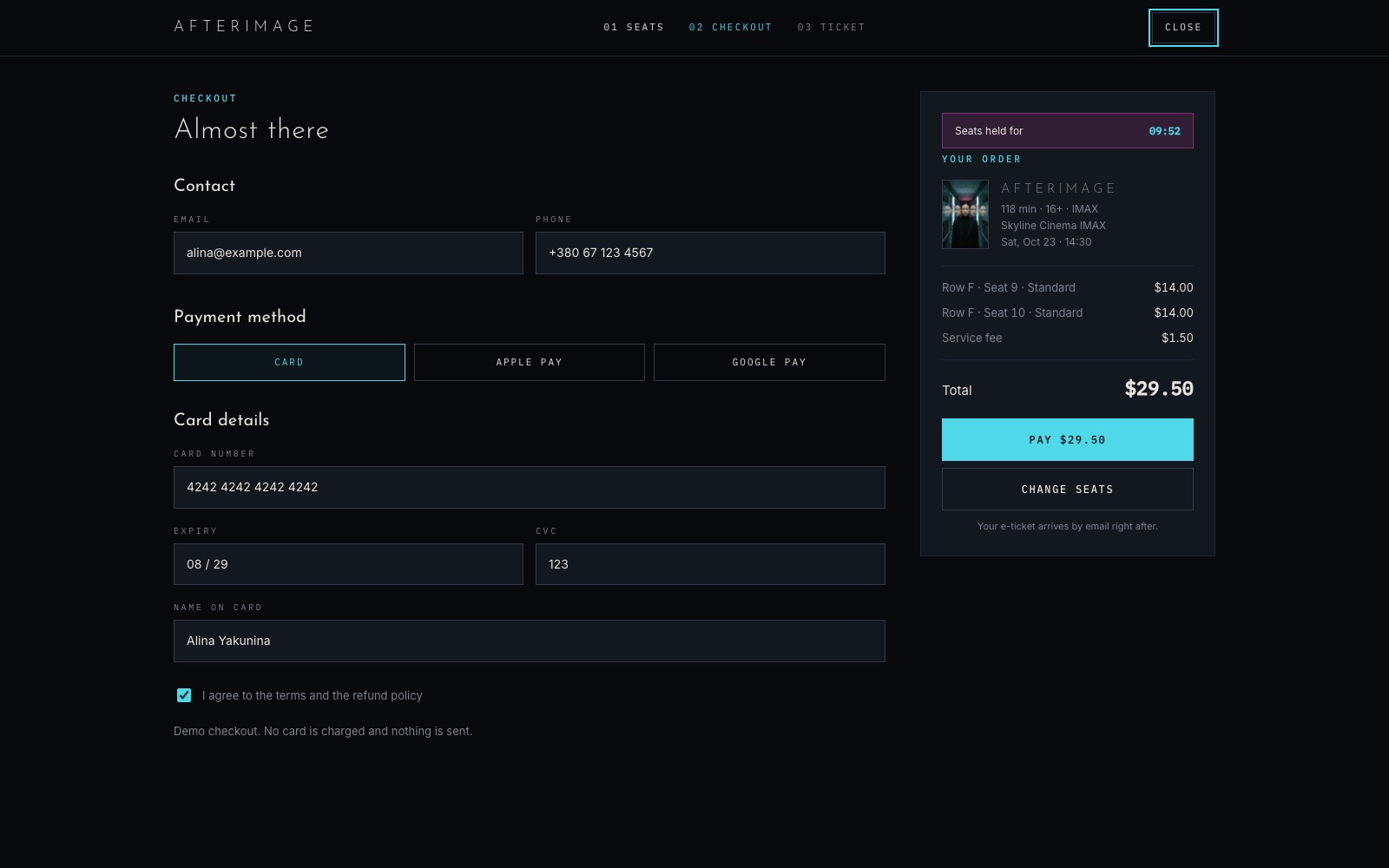Click the Pay $29.50 button

point(1068,440)
